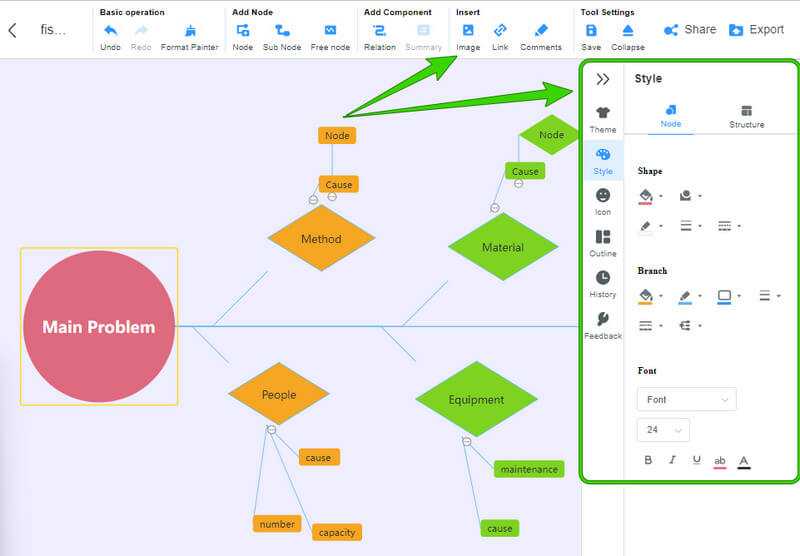Screen dimensions: 800x556
Task: Select the maintenance node
Action: pos(529,469)
